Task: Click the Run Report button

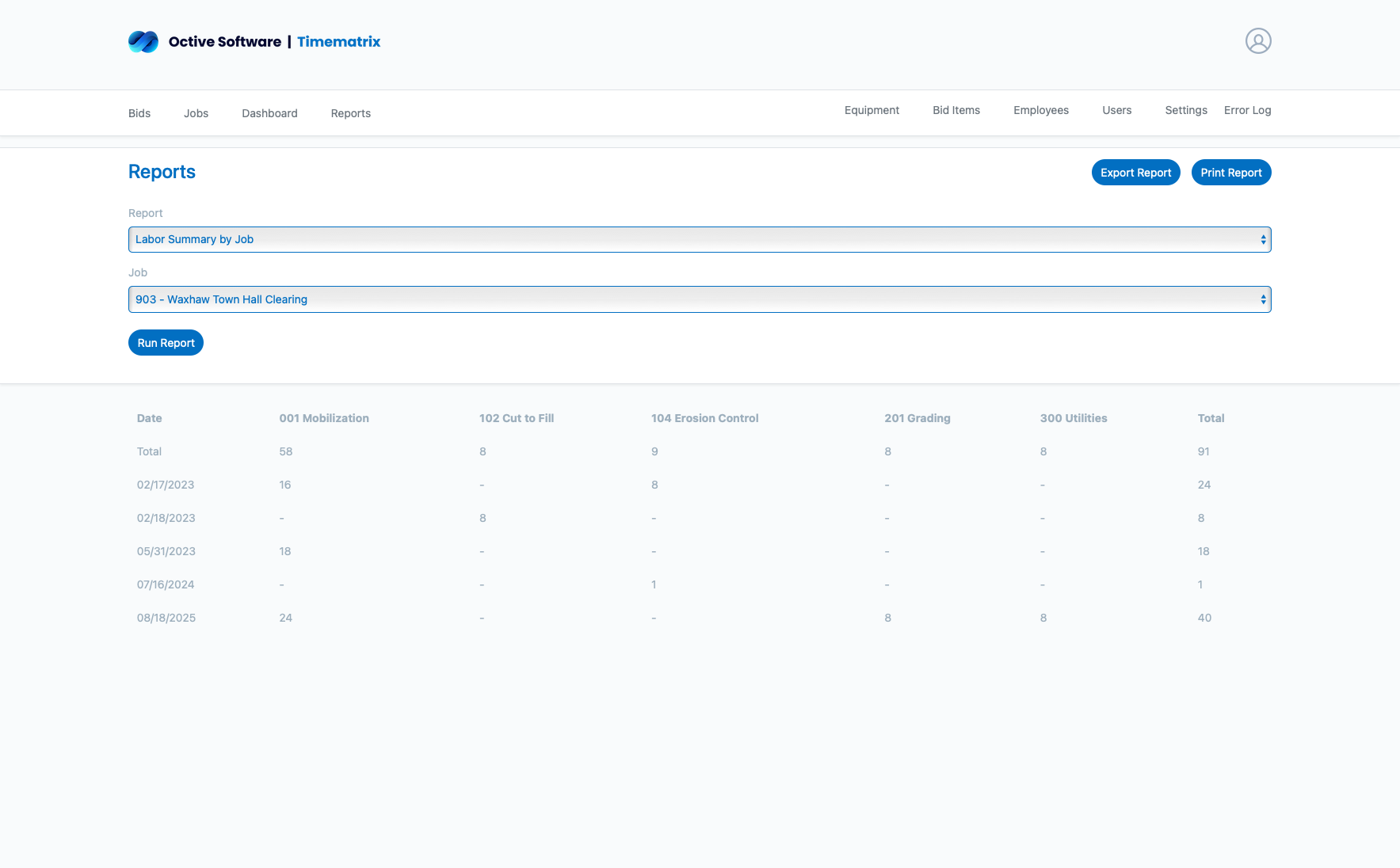Action: click(166, 343)
